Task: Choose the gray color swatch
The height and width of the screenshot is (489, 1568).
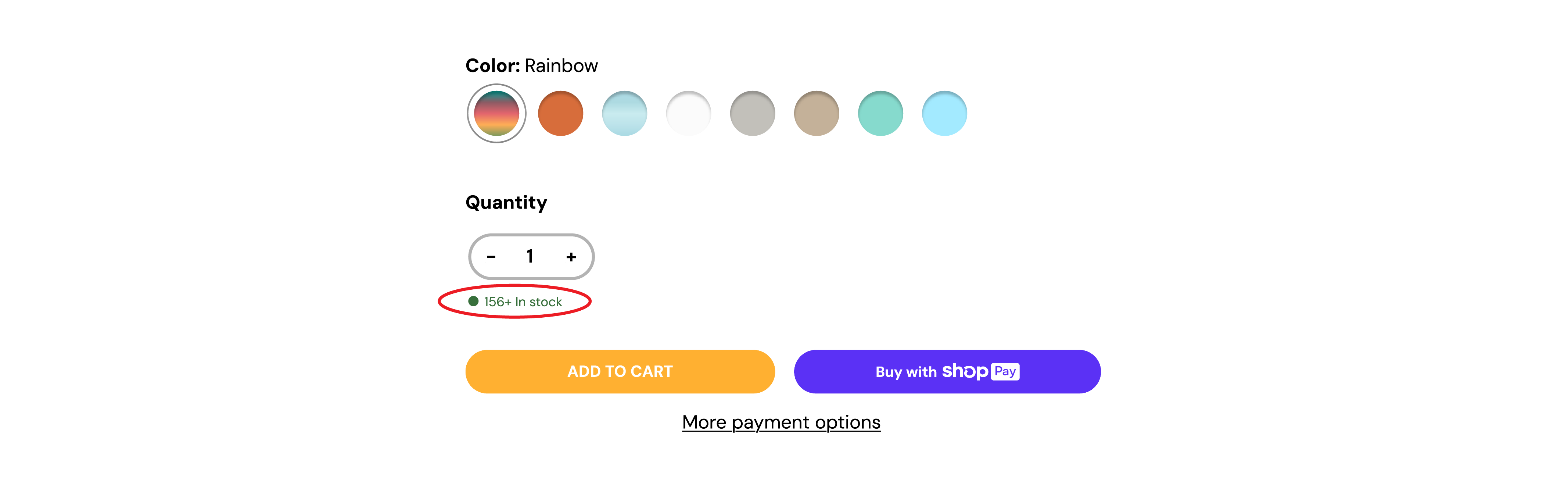Action: pyautogui.click(x=752, y=113)
